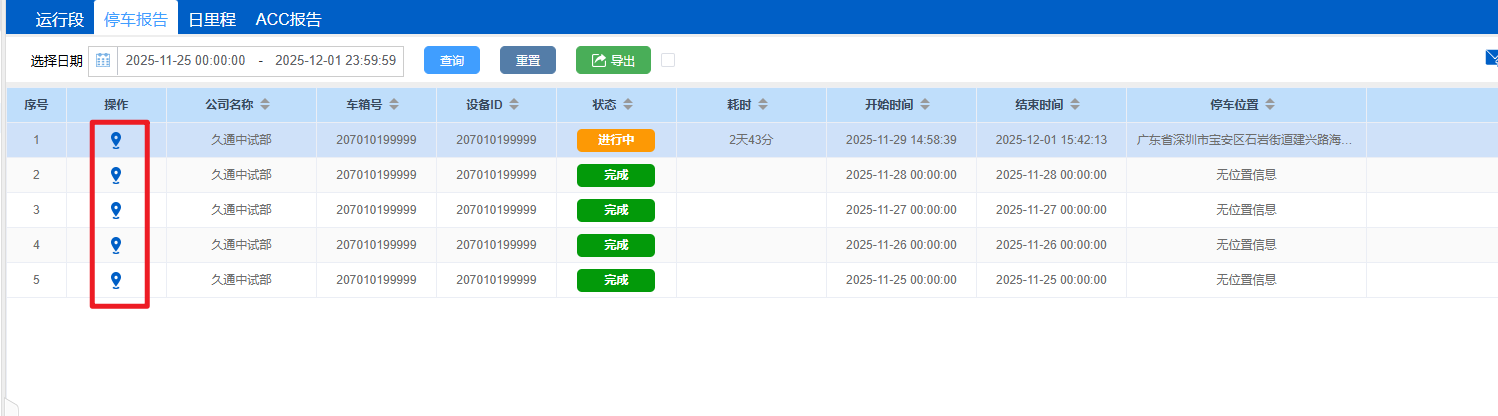The width and height of the screenshot is (1498, 416).
Task: Click the location pin icon in row 2
Action: pyautogui.click(x=116, y=175)
